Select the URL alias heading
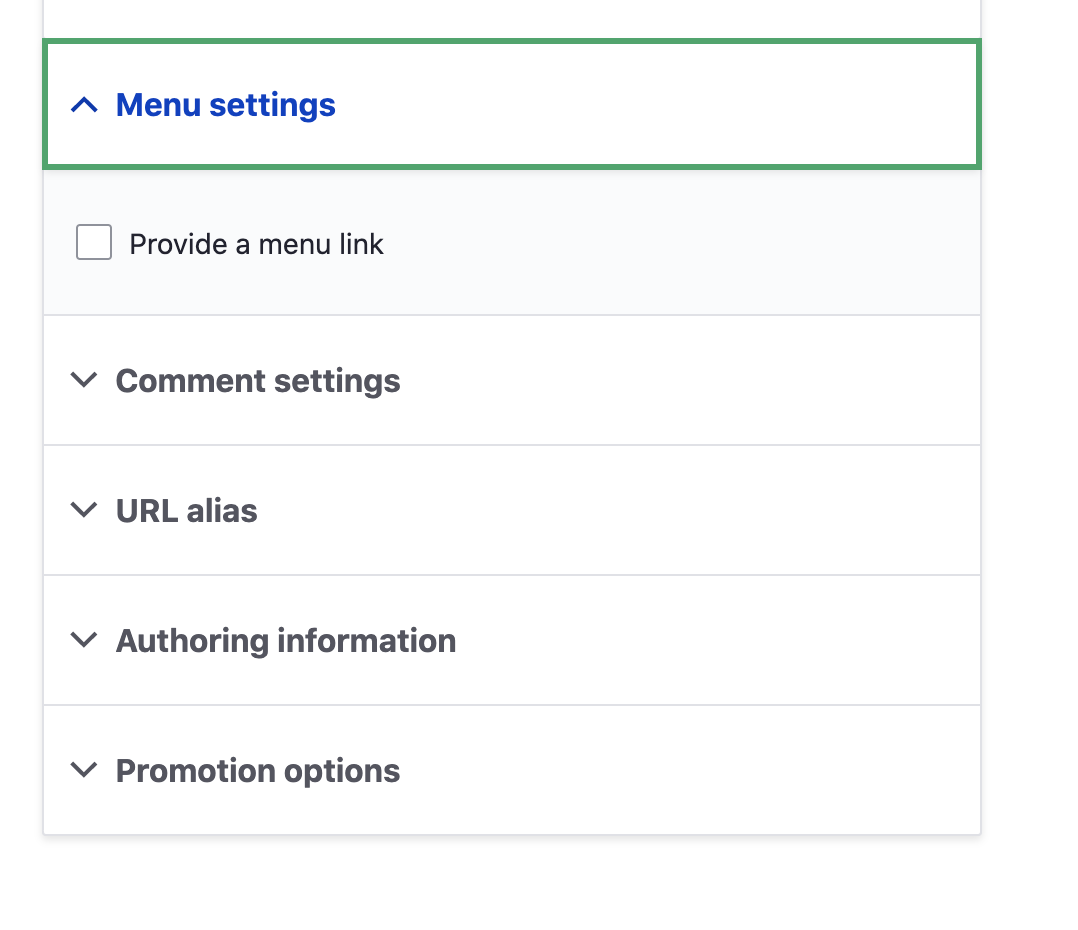 [186, 510]
